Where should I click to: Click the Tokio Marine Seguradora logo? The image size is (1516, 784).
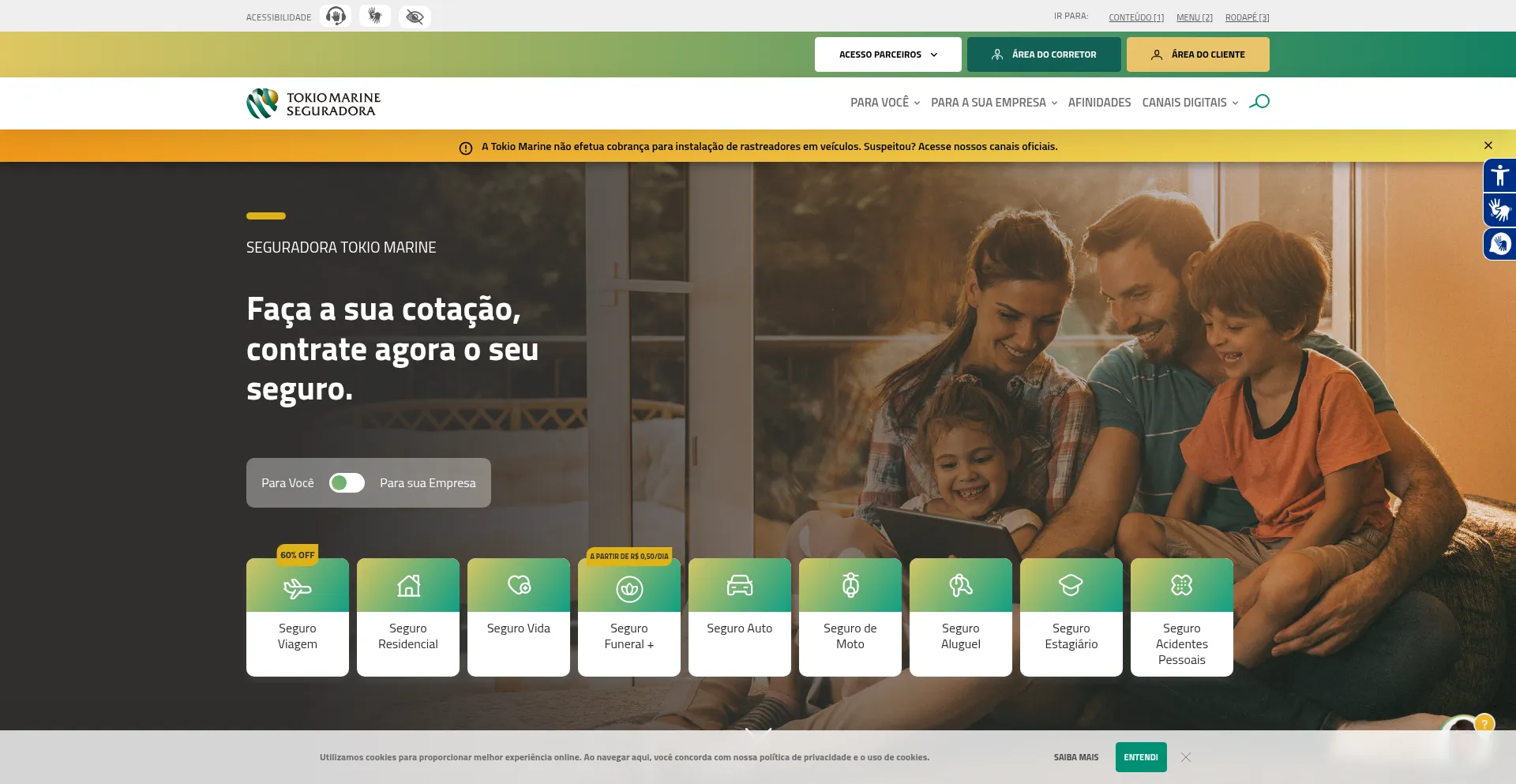(313, 103)
